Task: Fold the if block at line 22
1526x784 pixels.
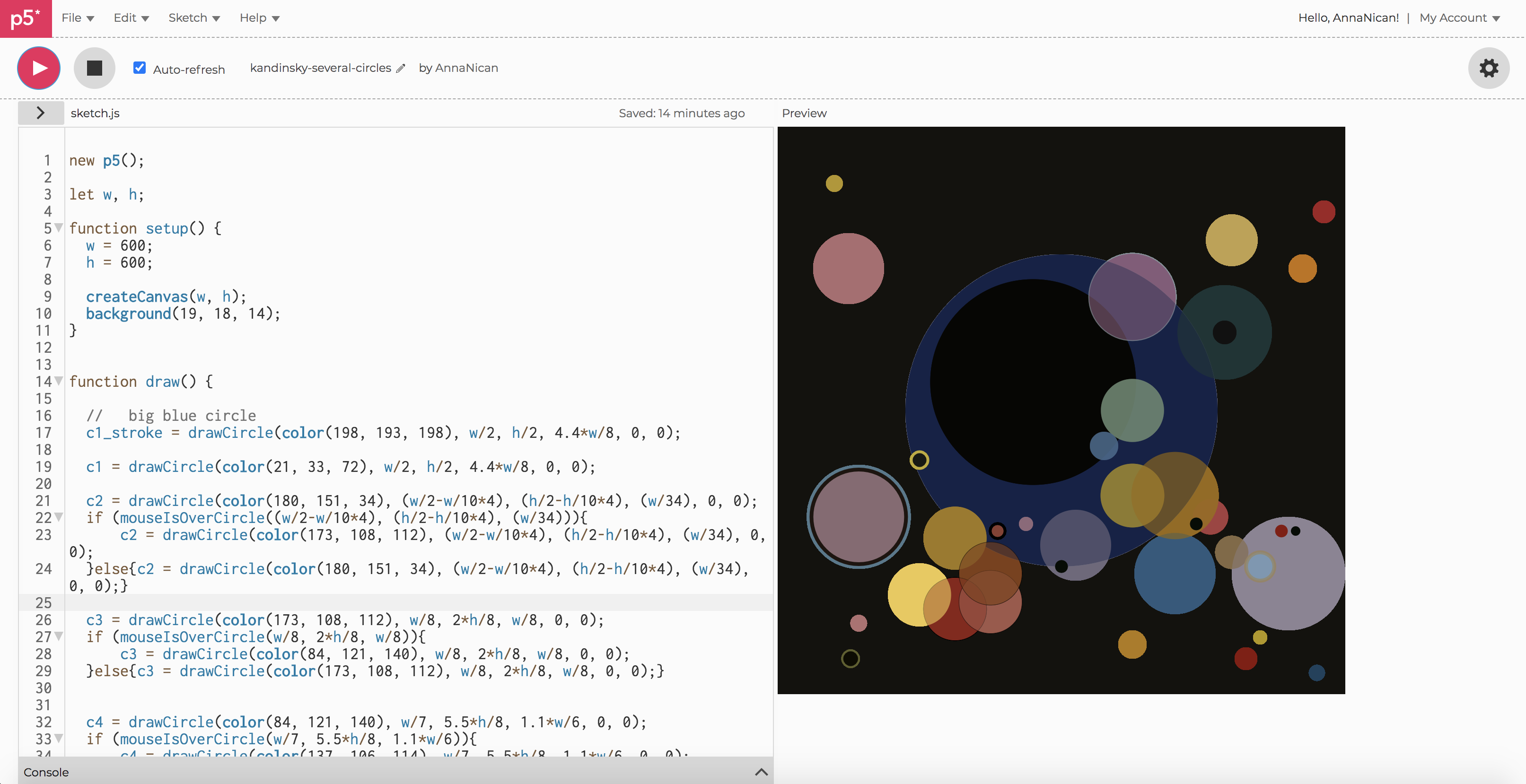Action: [59, 517]
